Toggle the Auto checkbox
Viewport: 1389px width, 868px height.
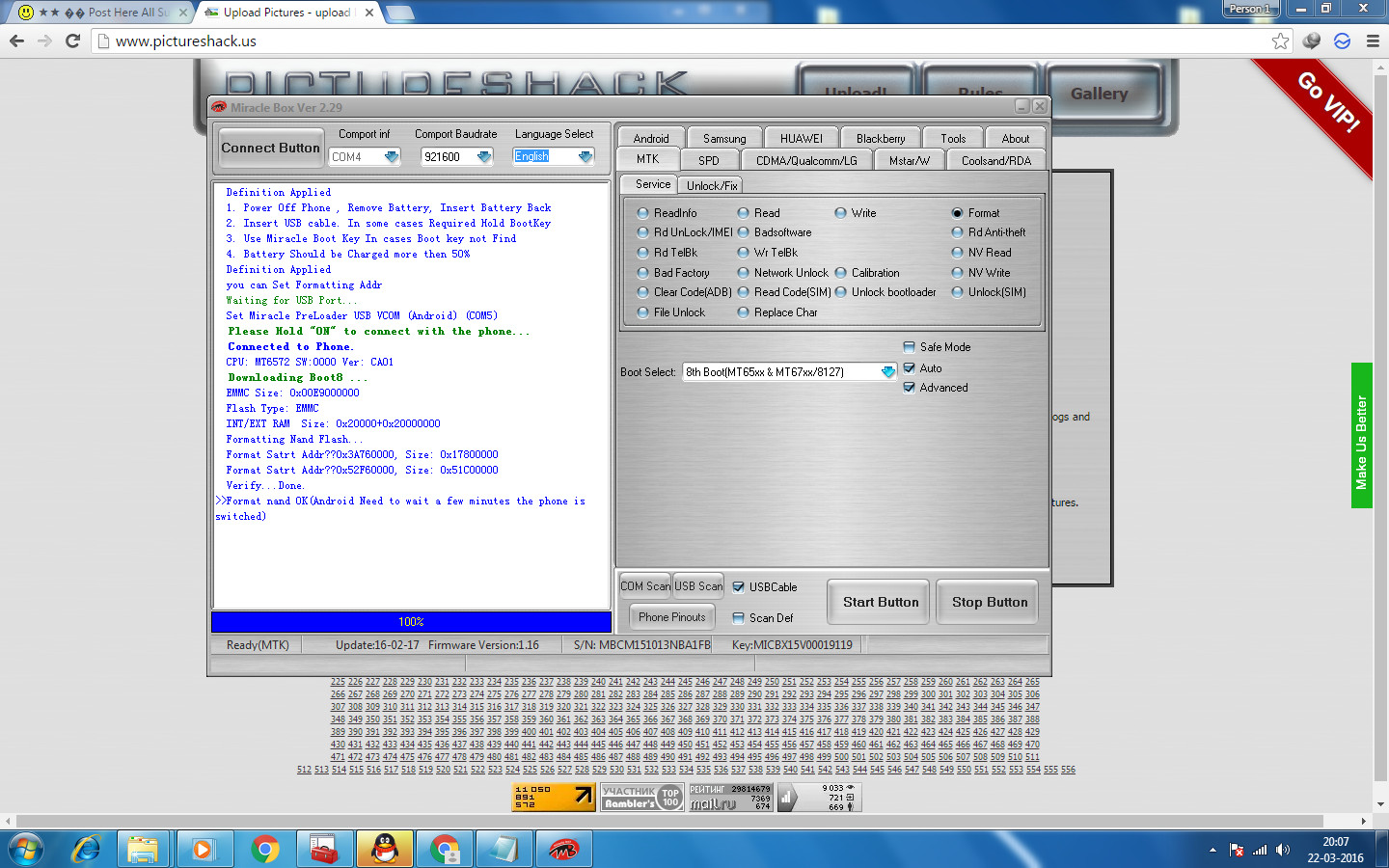point(922,368)
